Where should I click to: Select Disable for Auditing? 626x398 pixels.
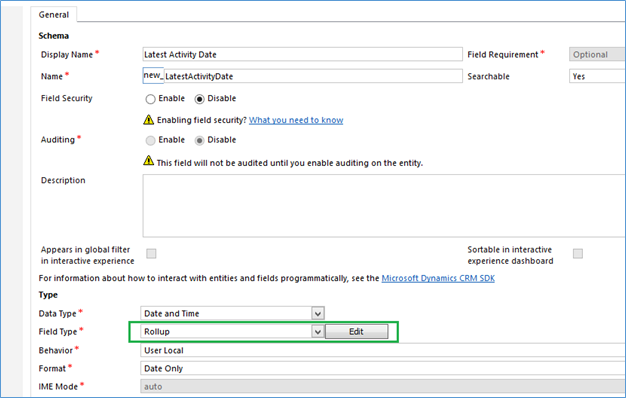(199, 140)
